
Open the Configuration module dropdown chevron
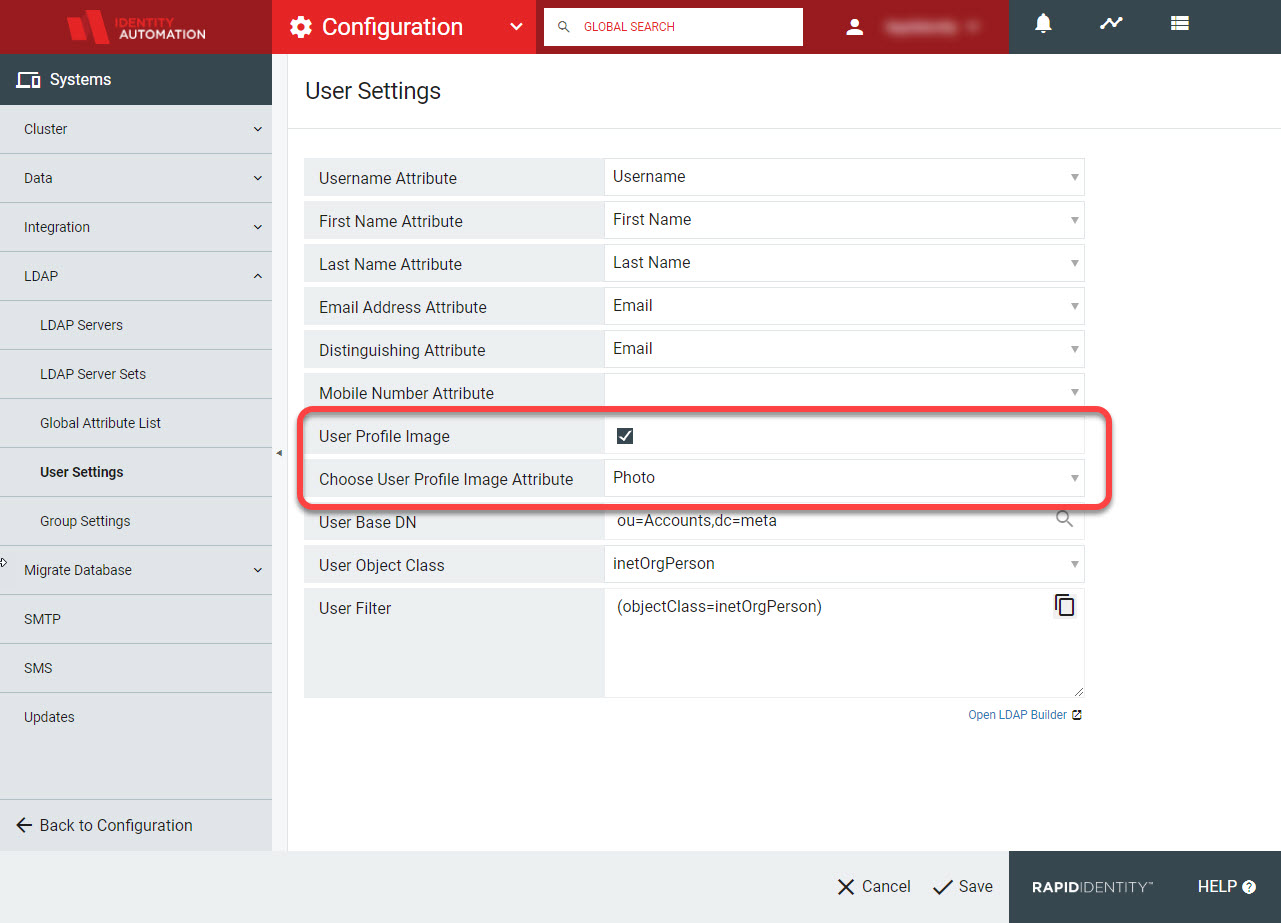tap(516, 27)
